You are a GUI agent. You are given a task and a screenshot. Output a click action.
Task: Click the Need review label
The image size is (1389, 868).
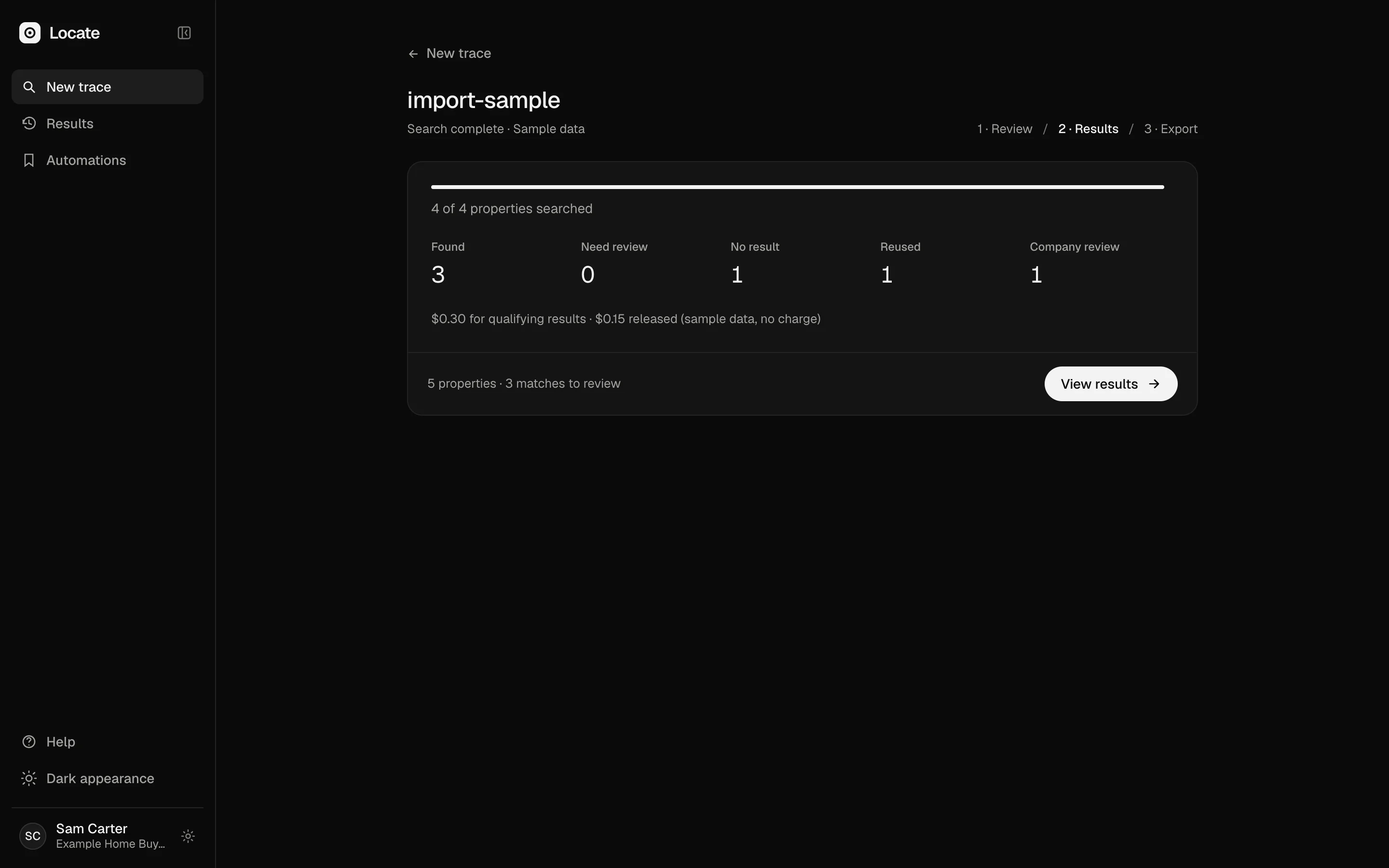[x=613, y=247]
